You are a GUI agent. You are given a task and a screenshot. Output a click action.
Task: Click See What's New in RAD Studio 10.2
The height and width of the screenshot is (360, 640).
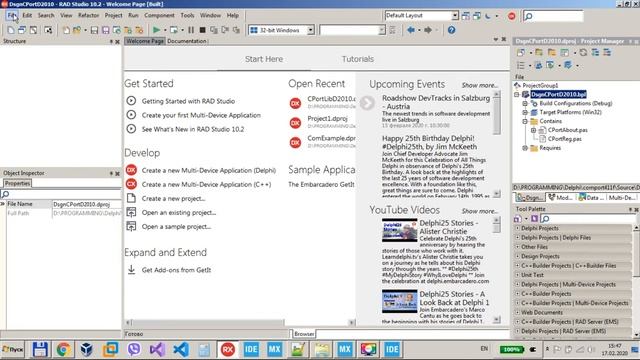[193, 129]
